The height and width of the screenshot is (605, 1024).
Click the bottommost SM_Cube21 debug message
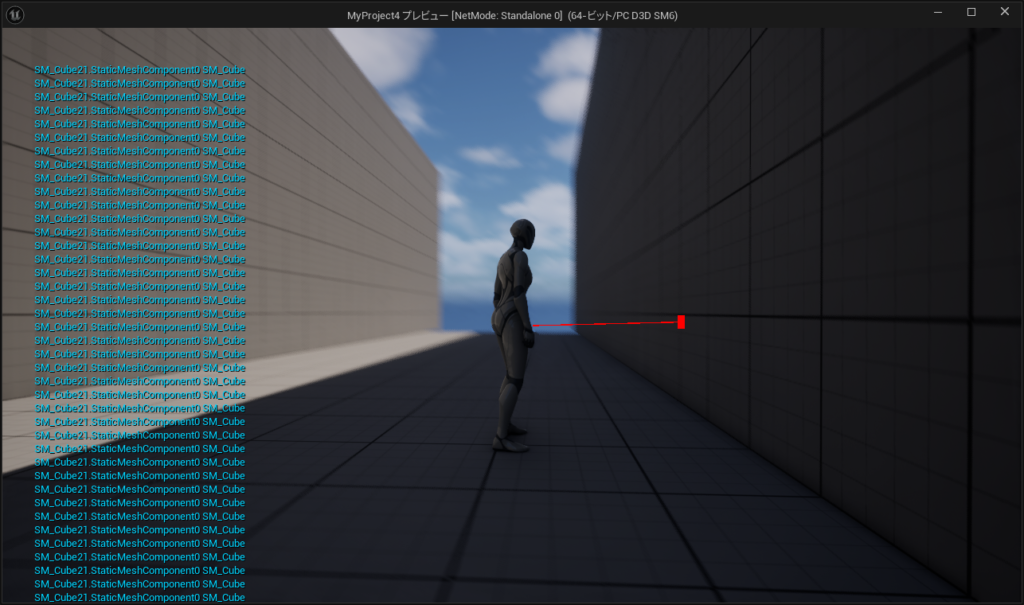(x=139, y=597)
